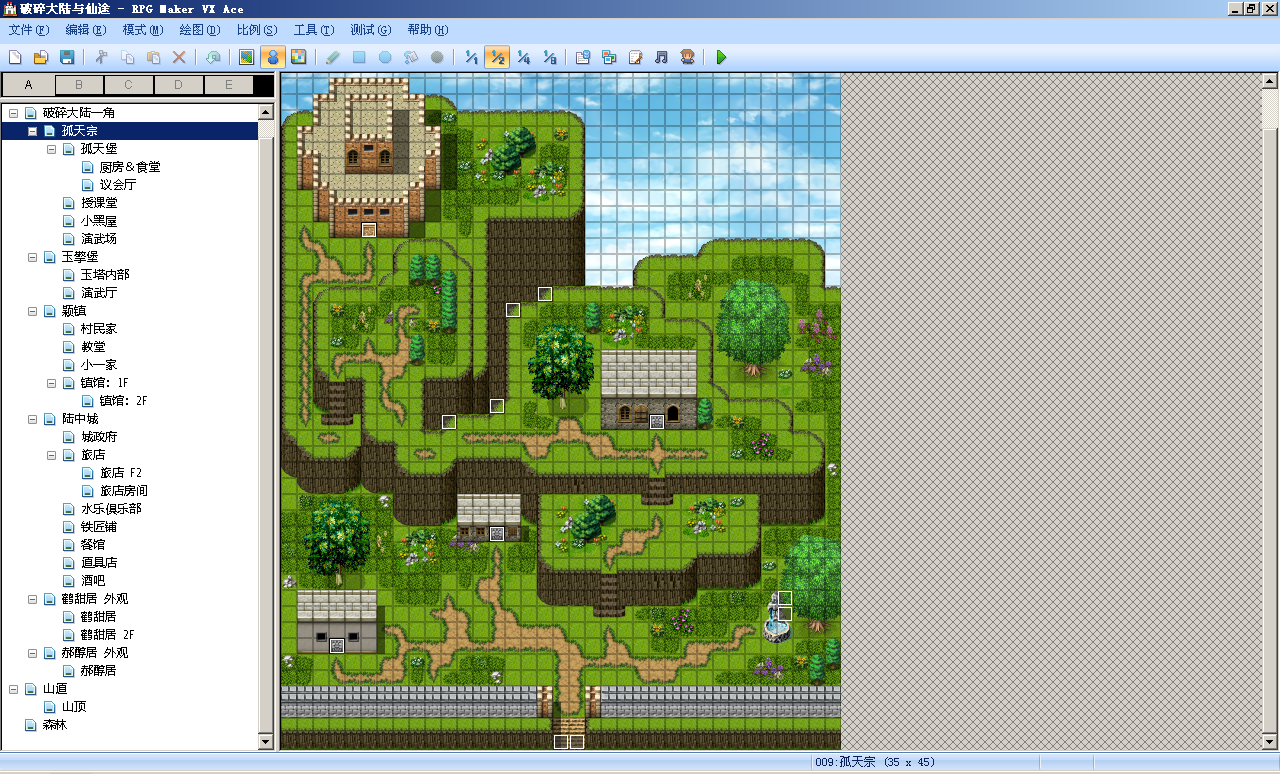1280x774 pixels.
Task: Open the Database icon
Action: click(x=583, y=57)
